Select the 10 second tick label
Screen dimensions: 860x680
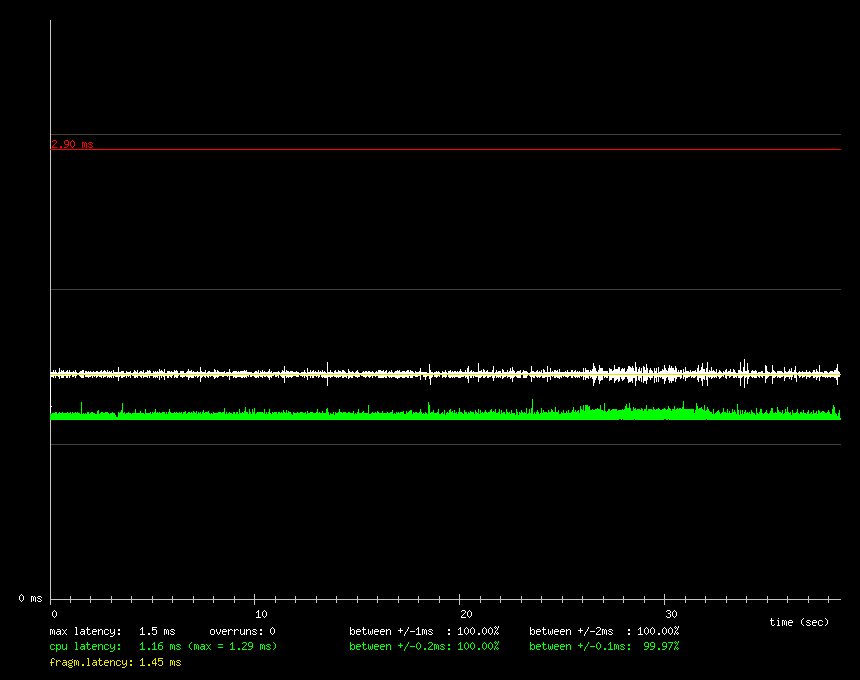point(261,614)
